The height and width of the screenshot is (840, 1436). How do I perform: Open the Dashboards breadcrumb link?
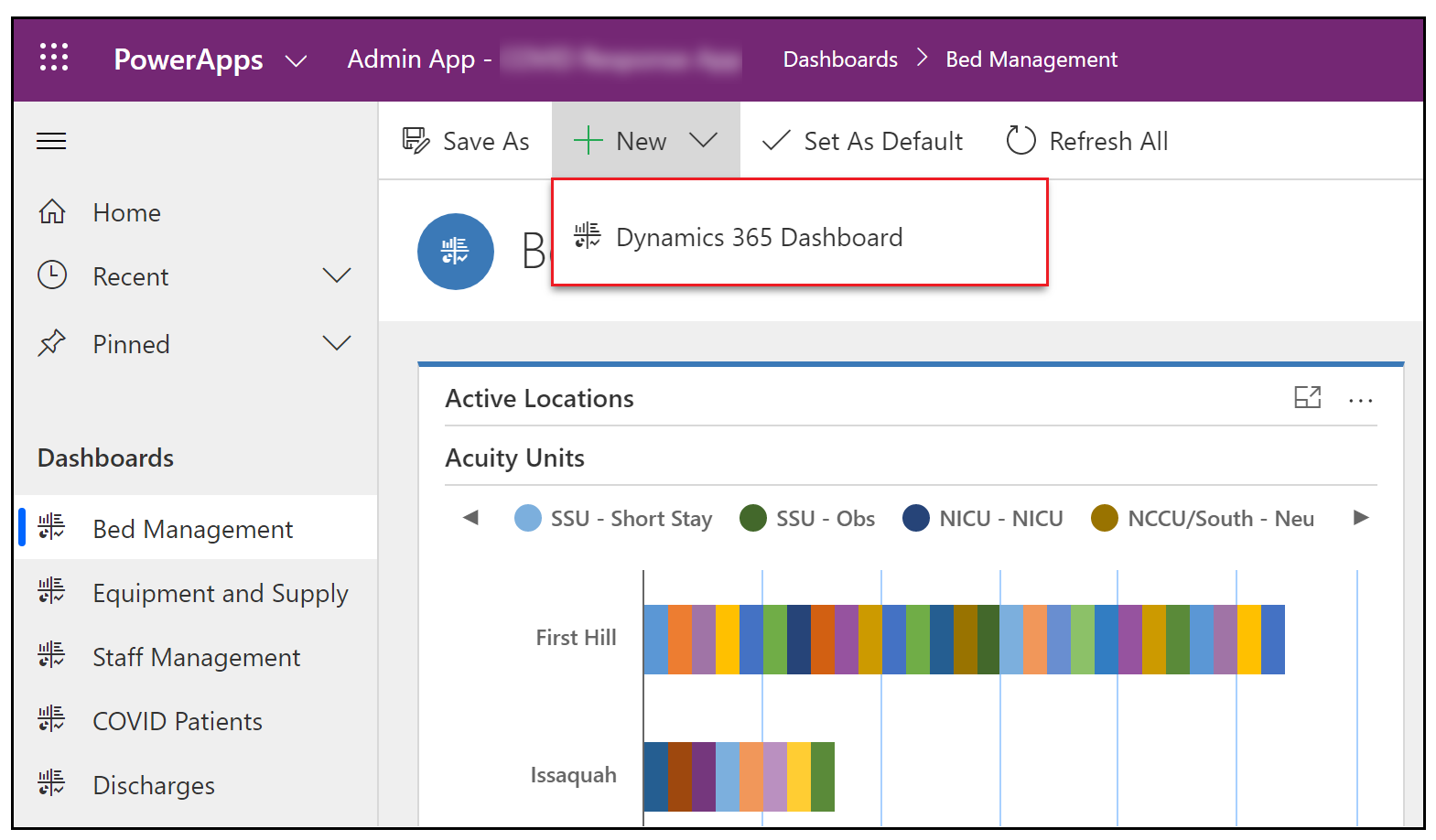coord(840,59)
